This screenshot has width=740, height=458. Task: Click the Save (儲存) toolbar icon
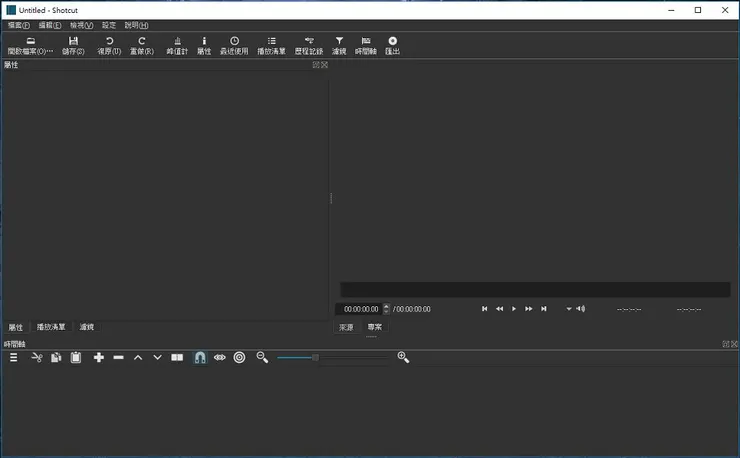73,45
